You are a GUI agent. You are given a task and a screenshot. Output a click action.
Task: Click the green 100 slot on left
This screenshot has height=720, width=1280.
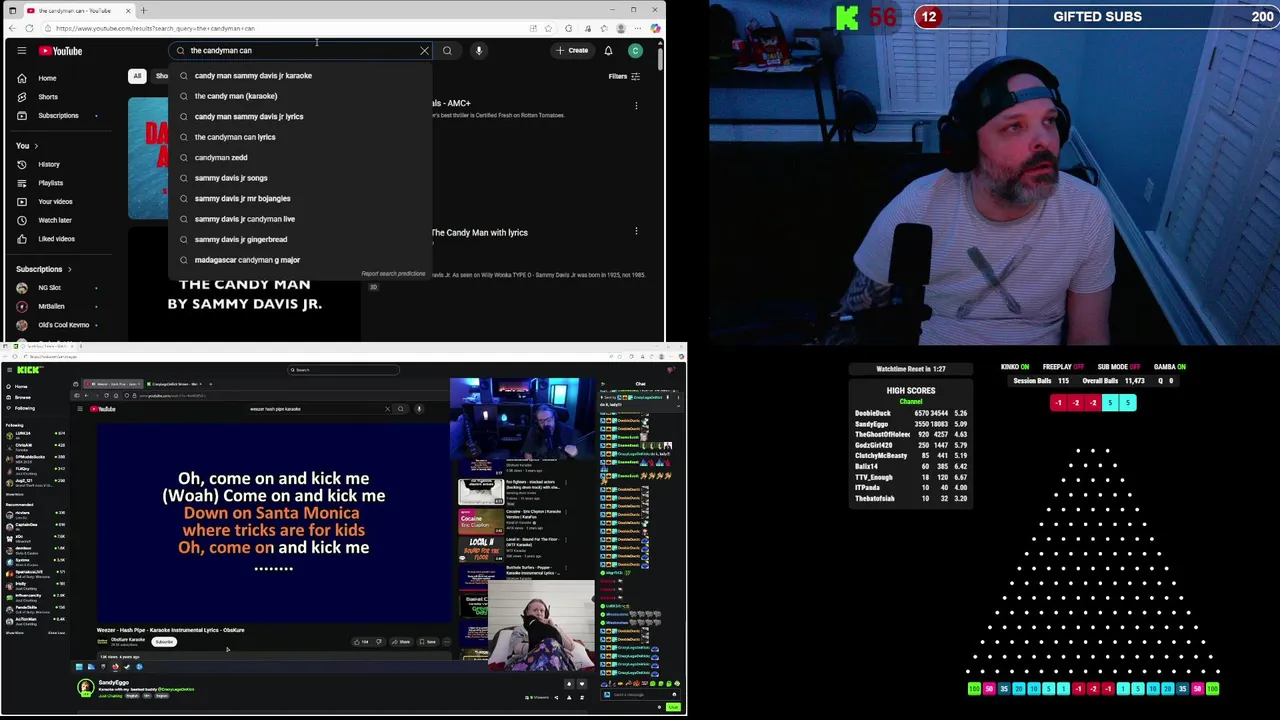pos(974,688)
